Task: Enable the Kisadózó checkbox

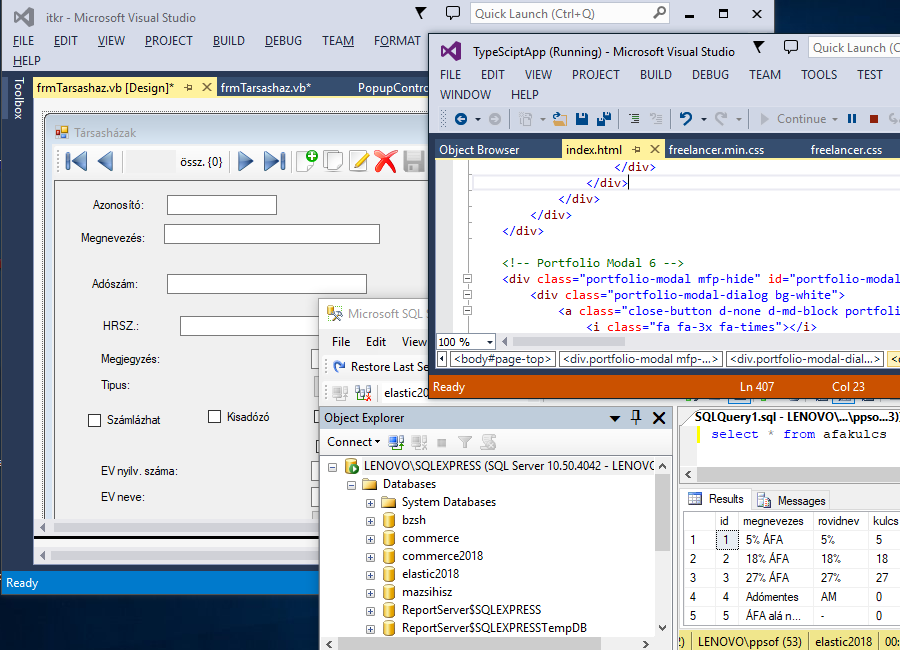Action: click(x=214, y=417)
